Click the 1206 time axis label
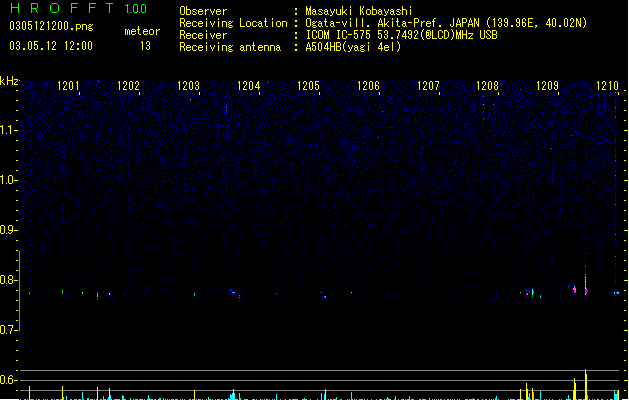The image size is (629, 400). click(x=368, y=86)
